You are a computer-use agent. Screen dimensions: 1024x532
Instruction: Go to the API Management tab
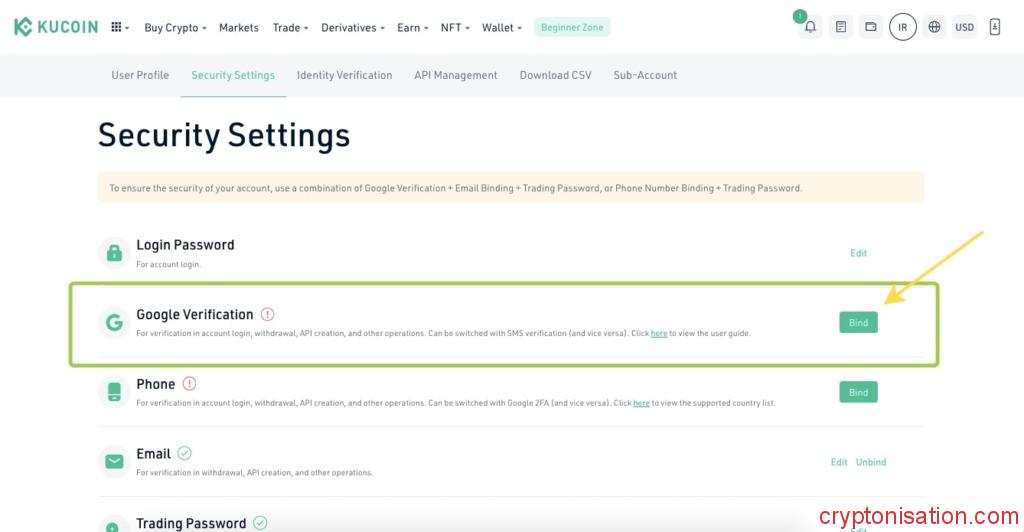point(455,75)
